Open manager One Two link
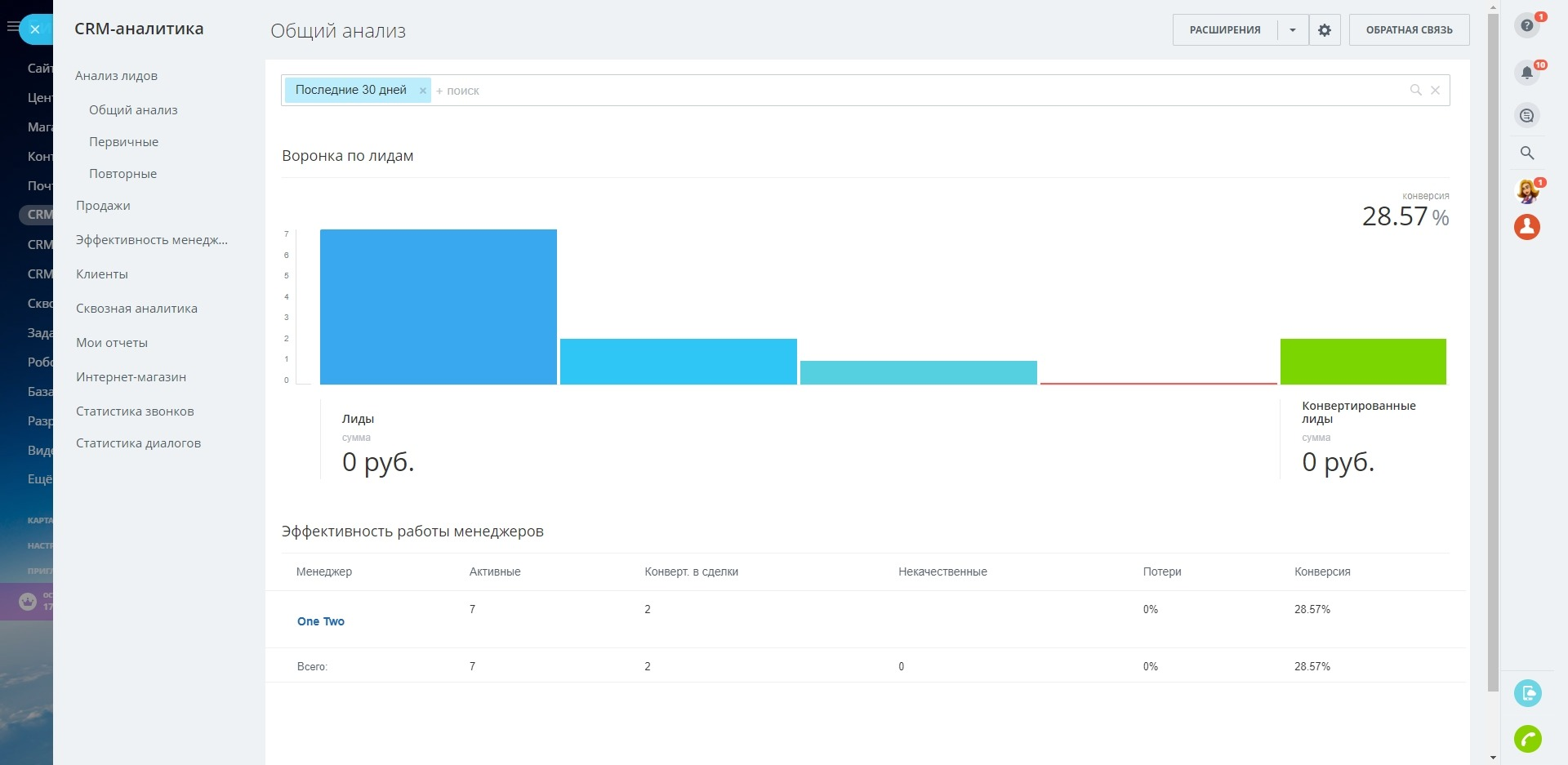1568x765 pixels. 321,621
